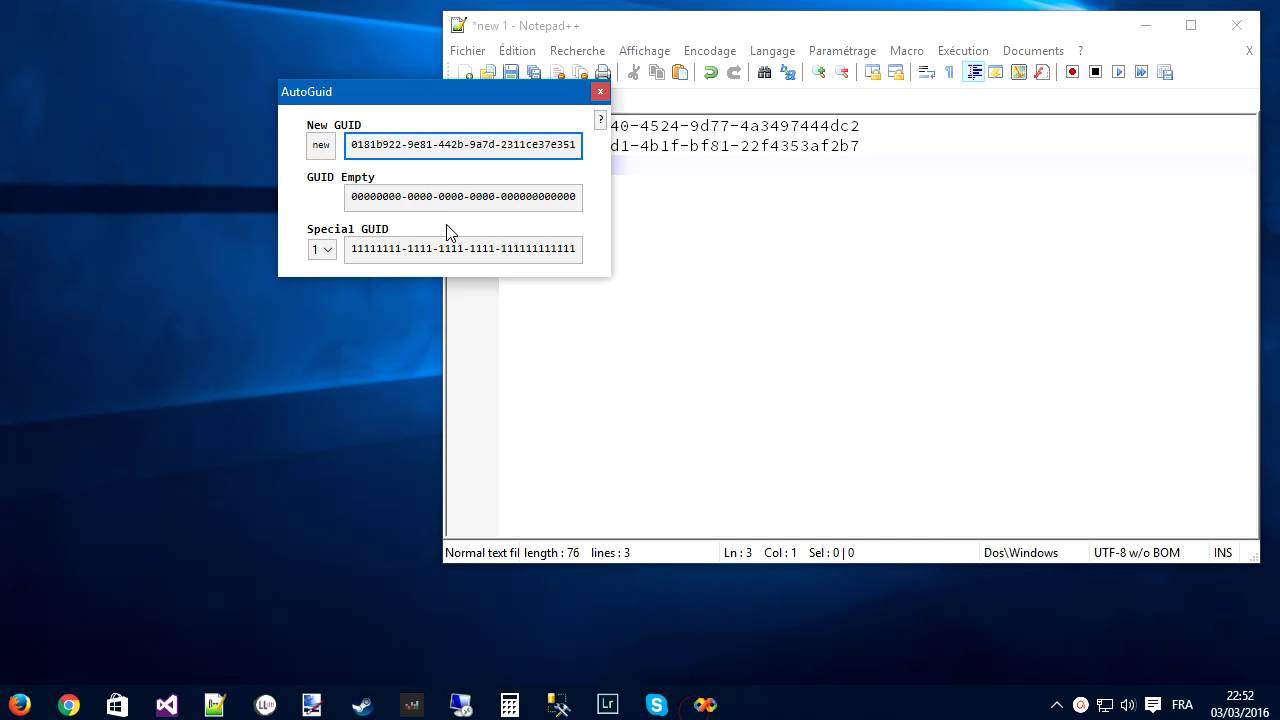Click the UTF-8 w/o BOM encoding status
Image resolution: width=1280 pixels, height=720 pixels.
point(1137,553)
